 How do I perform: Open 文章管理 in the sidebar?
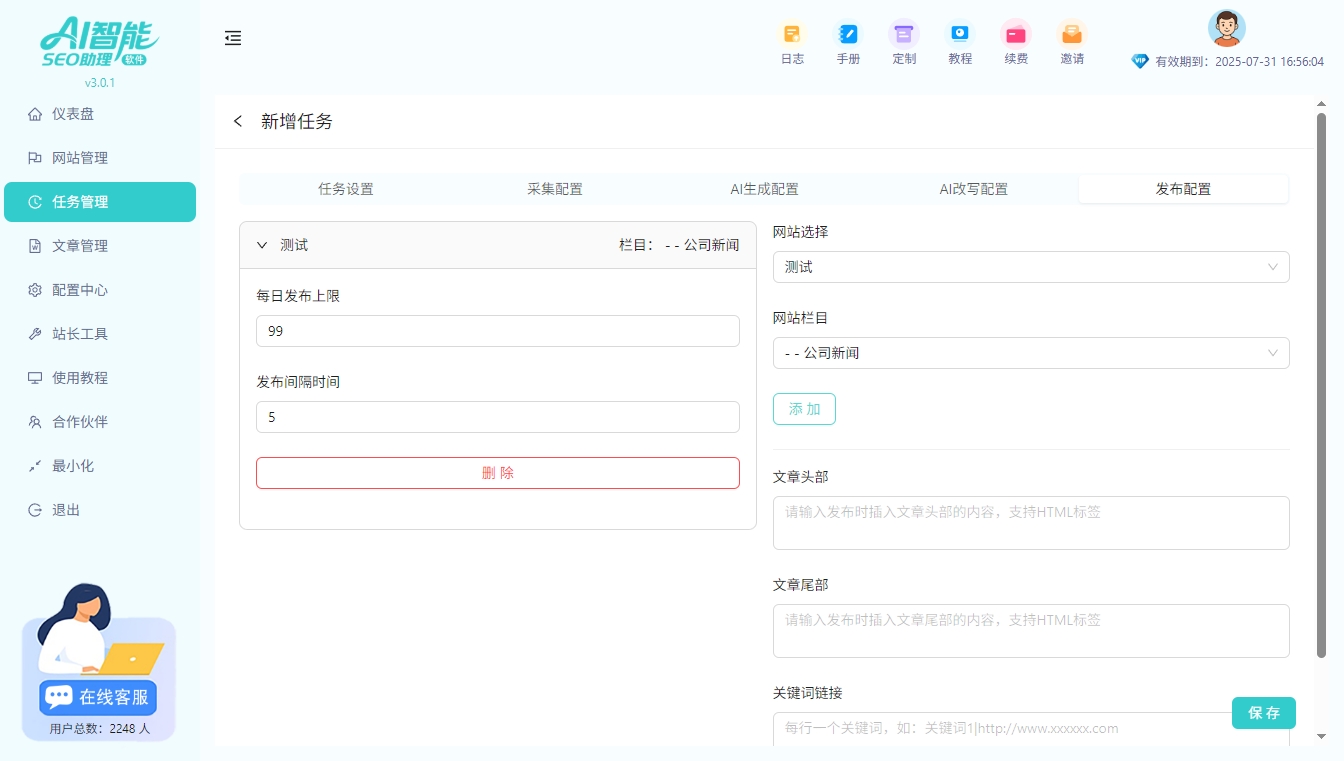click(x=80, y=246)
